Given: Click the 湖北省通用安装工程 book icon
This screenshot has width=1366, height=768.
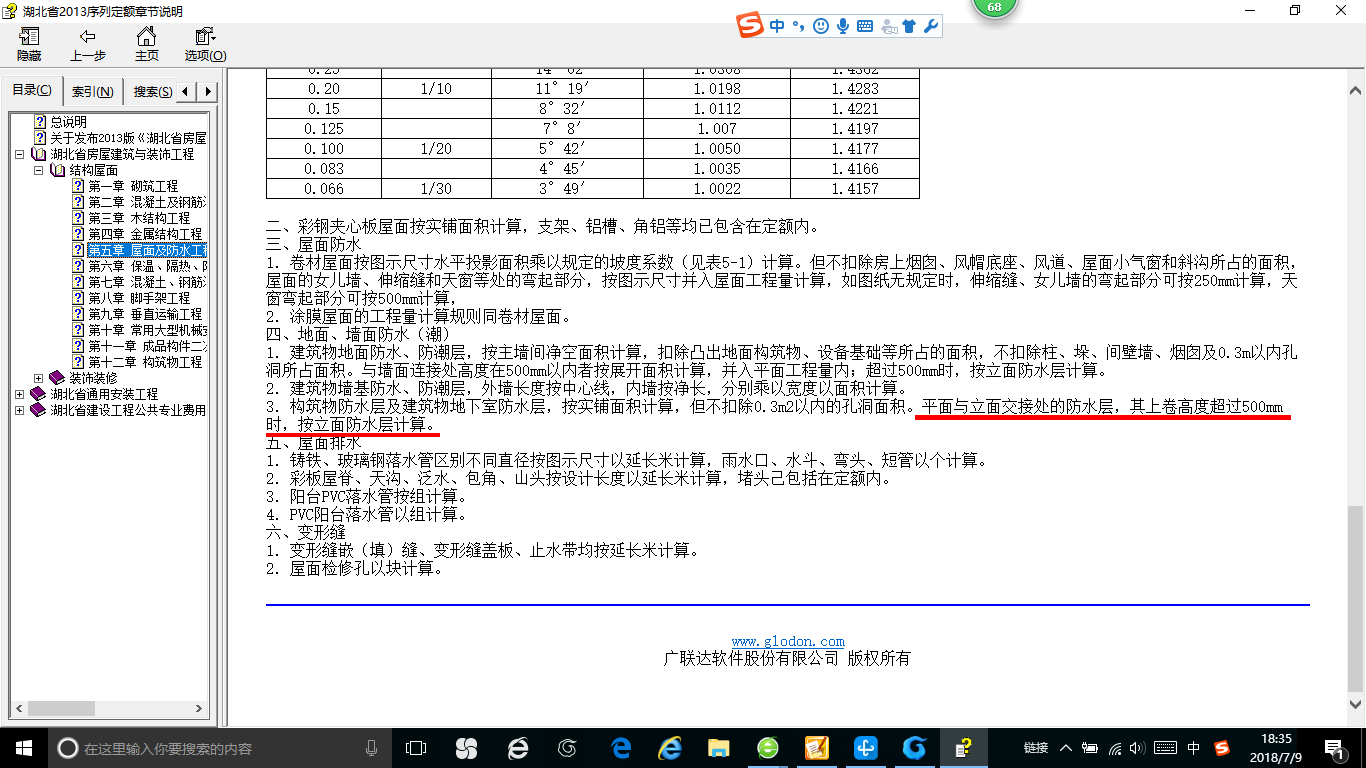Looking at the screenshot, I should click(x=39, y=394).
